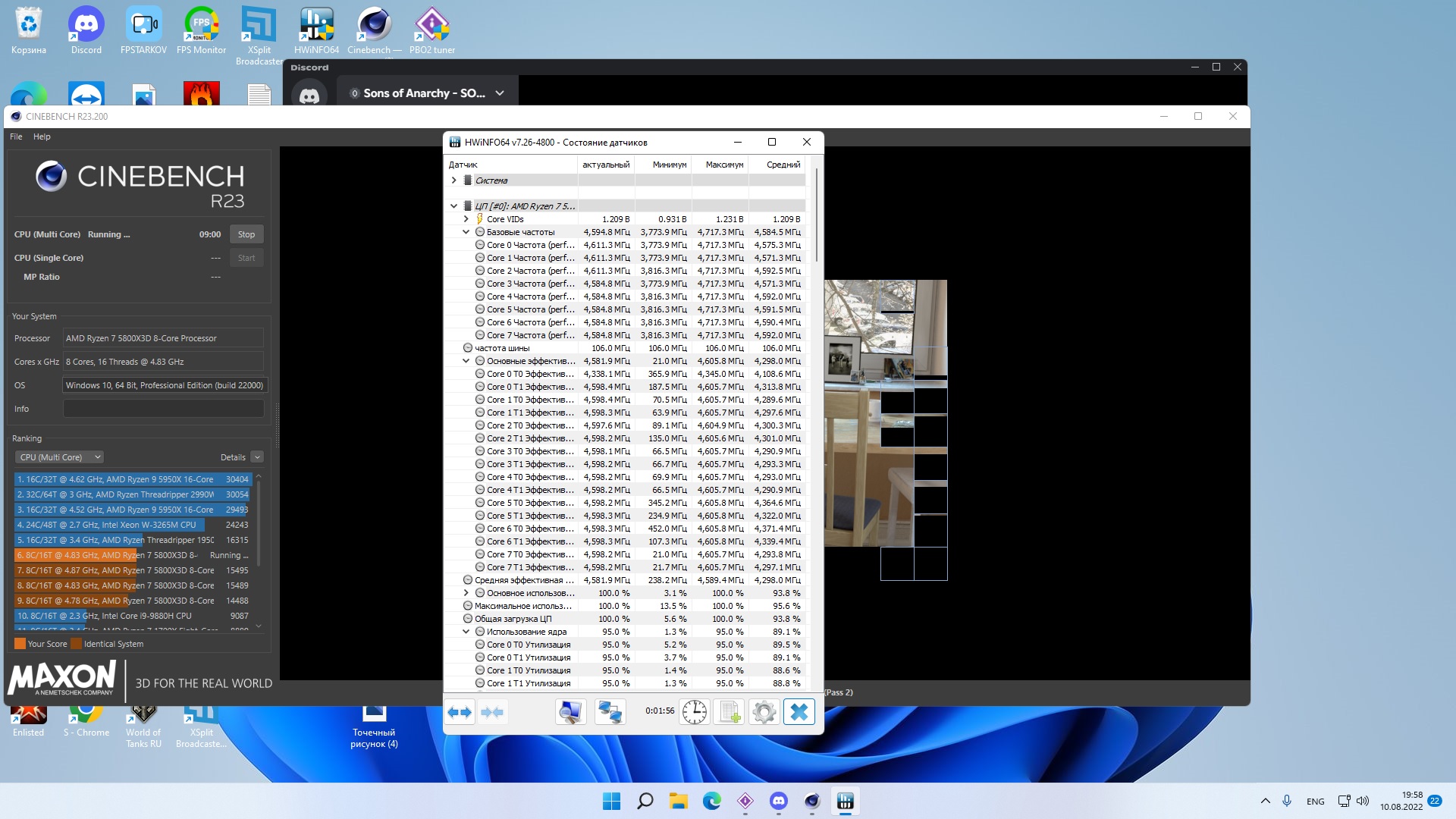Open the Cinebench Help menu
The image size is (1456, 819).
point(42,136)
